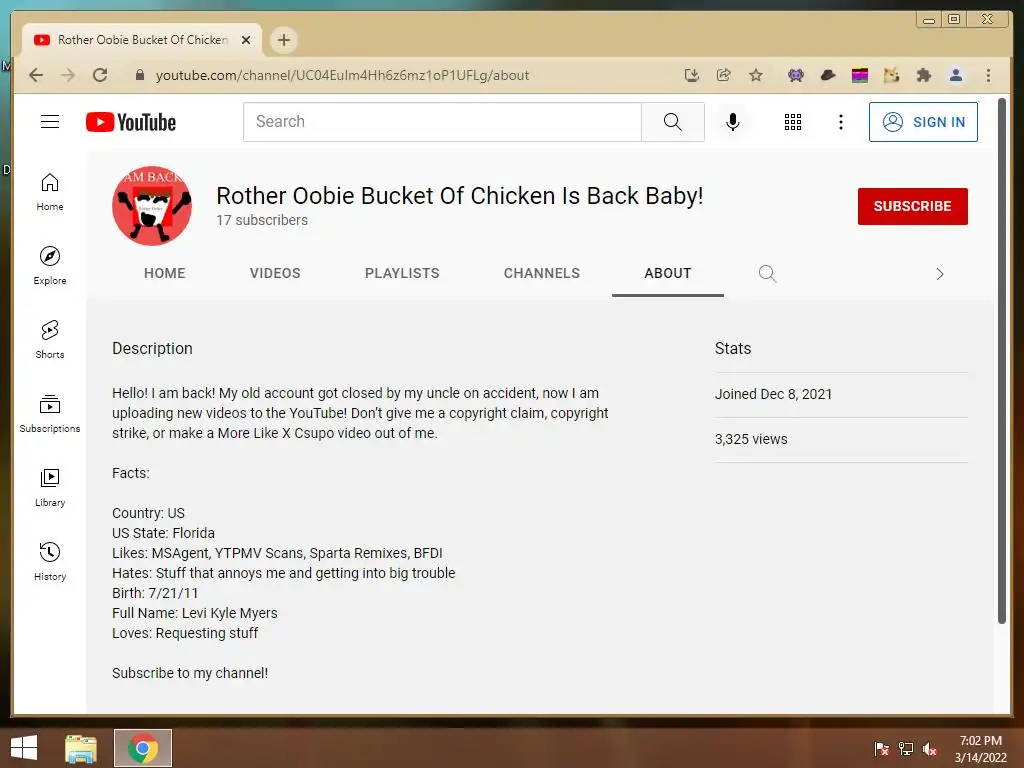The width and height of the screenshot is (1024, 768).
Task: Bookmark this page with the star
Action: coord(756,75)
